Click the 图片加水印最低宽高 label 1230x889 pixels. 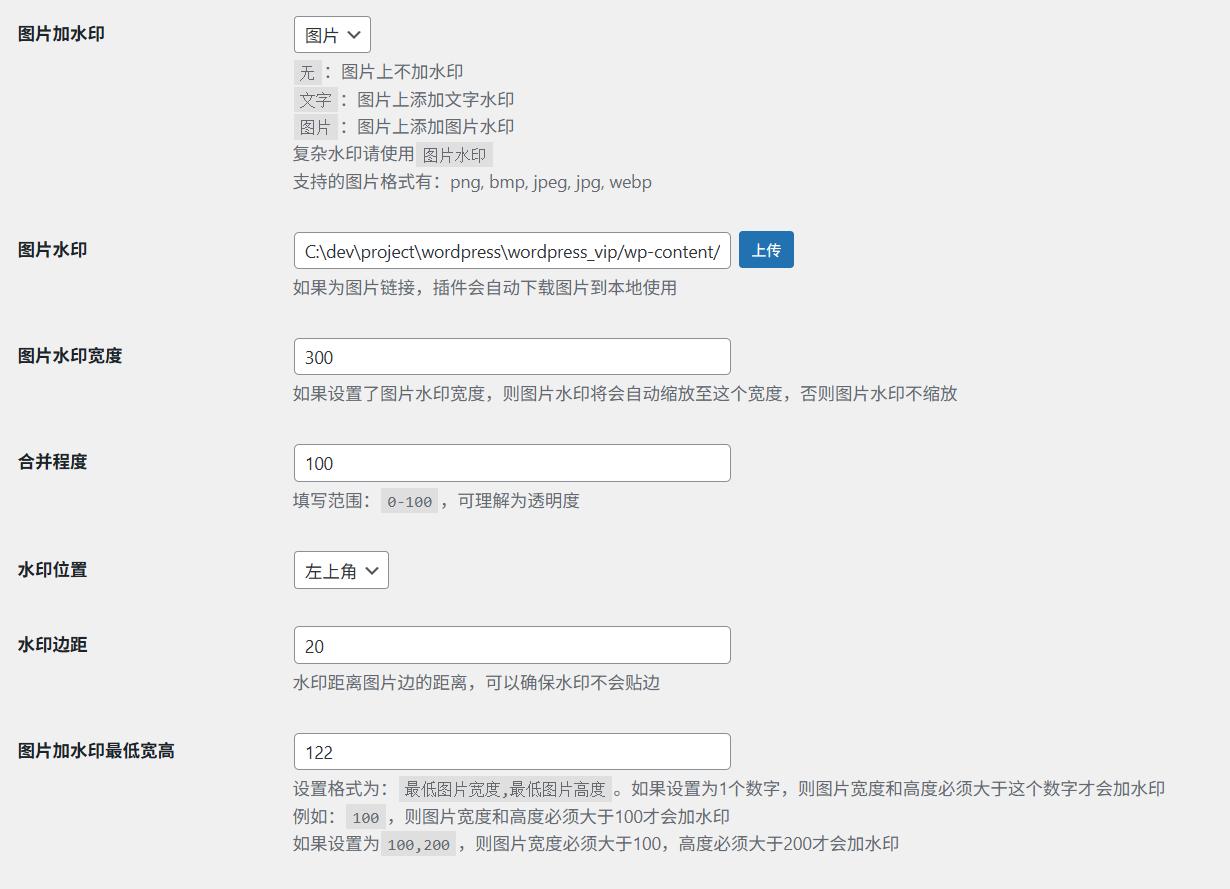pos(96,751)
